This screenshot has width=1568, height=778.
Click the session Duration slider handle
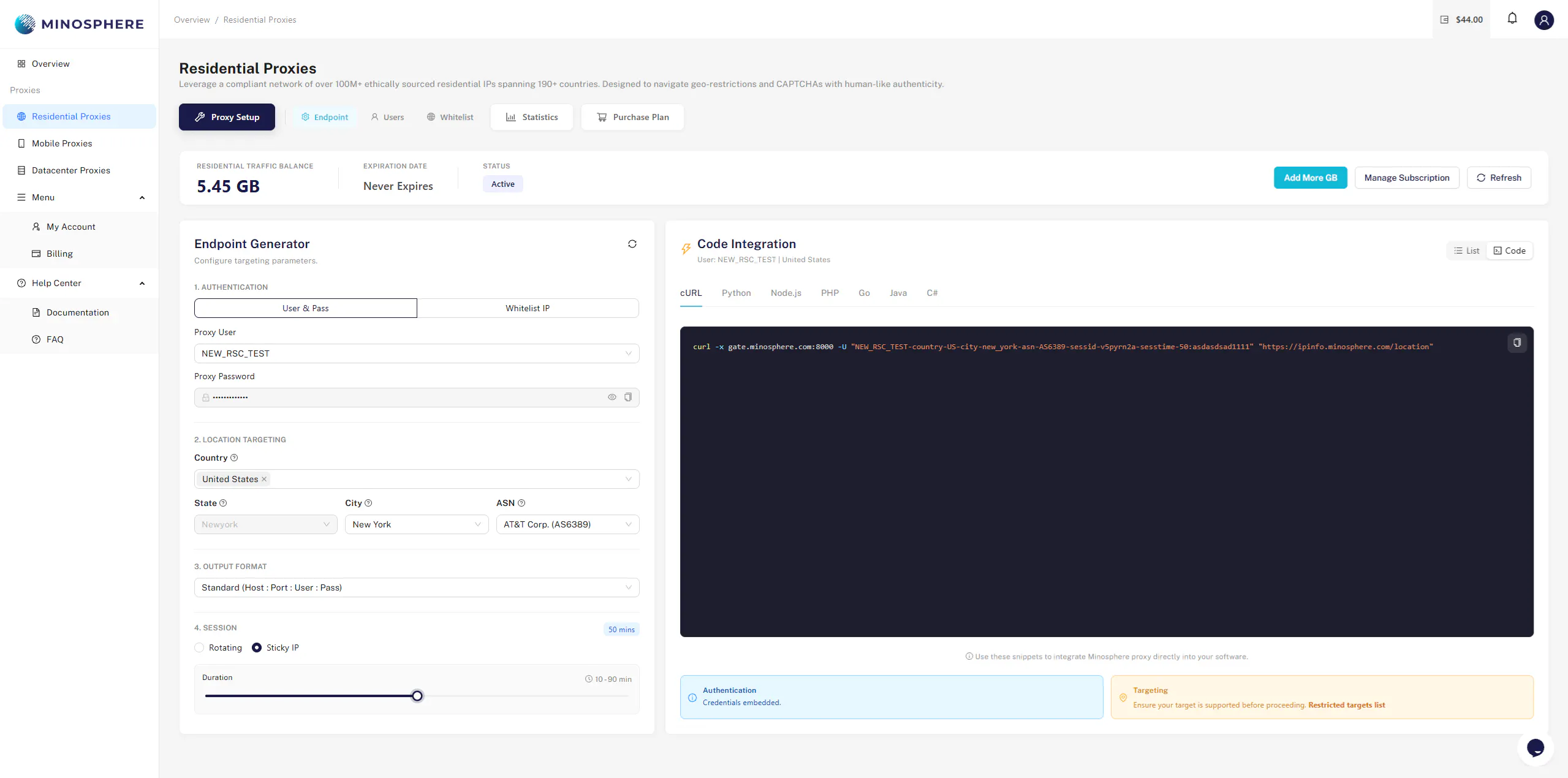coord(417,696)
